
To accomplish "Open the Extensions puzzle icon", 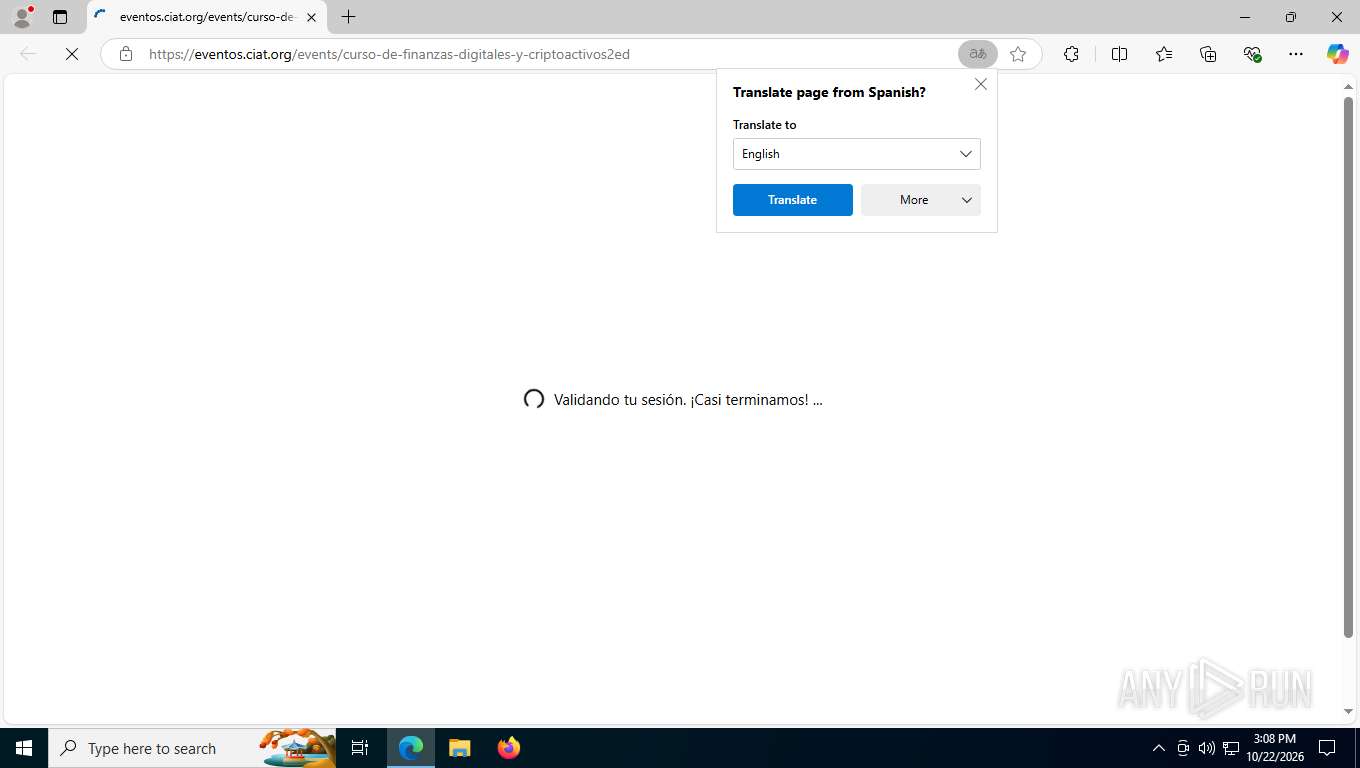I will pos(1071,54).
